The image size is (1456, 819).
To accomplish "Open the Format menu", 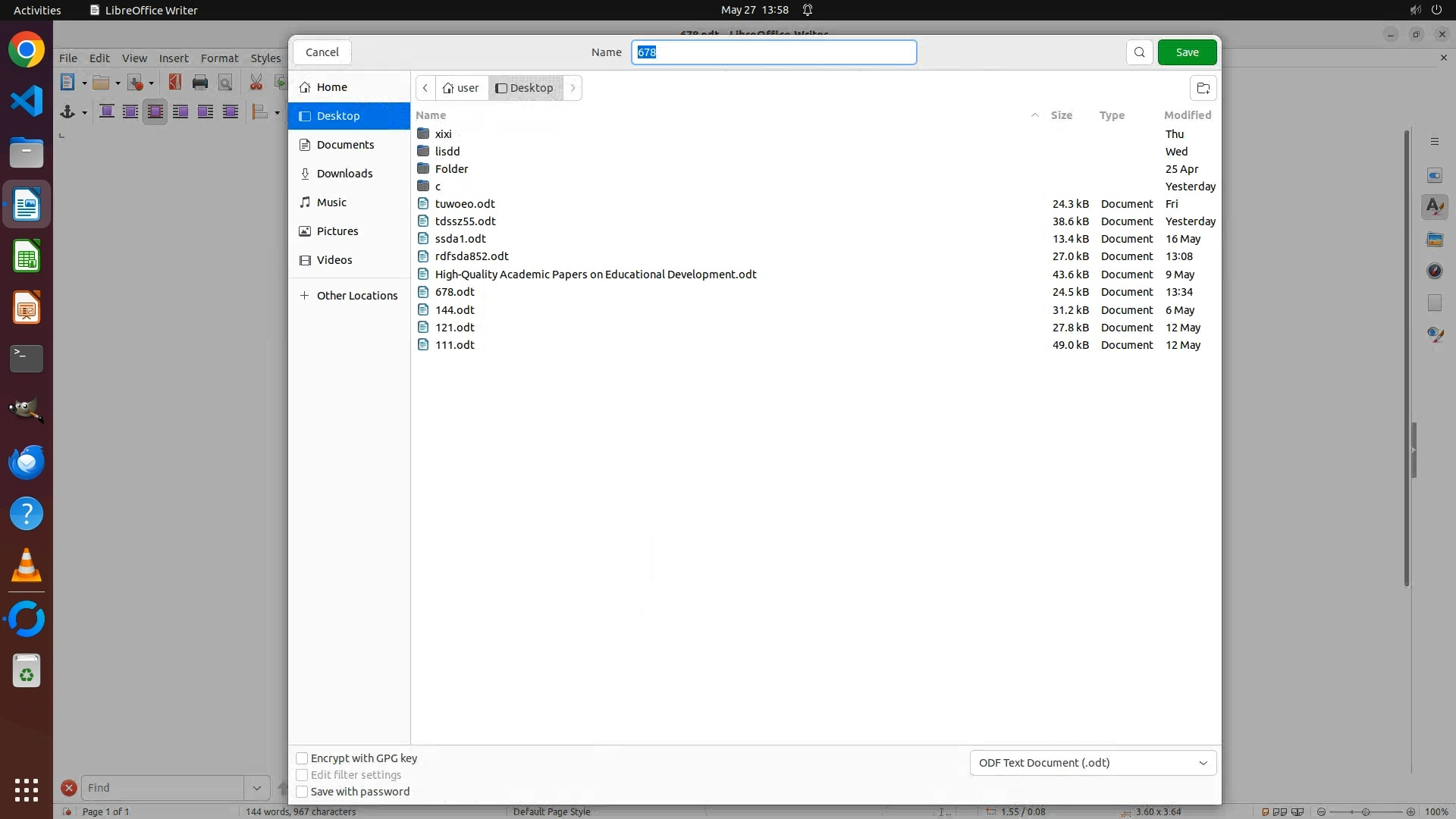I will [219, 58].
